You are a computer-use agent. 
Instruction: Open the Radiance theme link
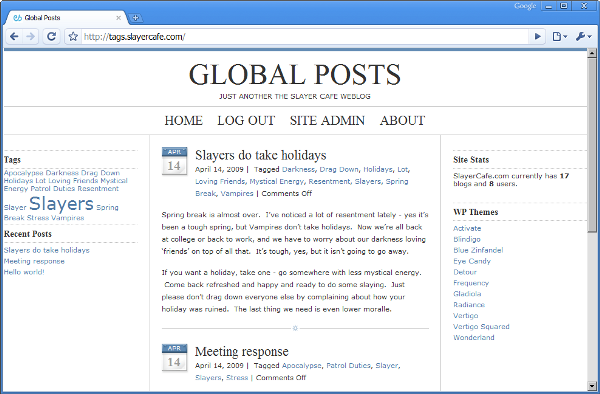coord(469,305)
